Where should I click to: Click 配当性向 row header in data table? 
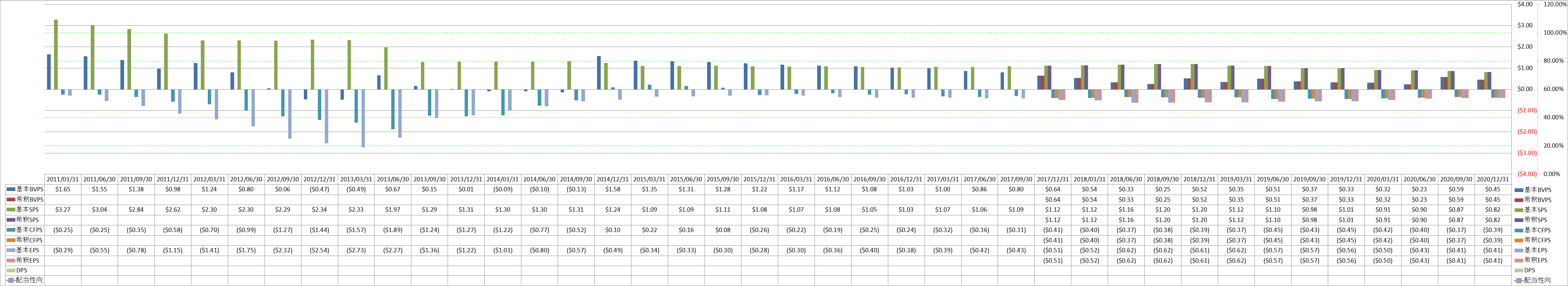coord(25,280)
